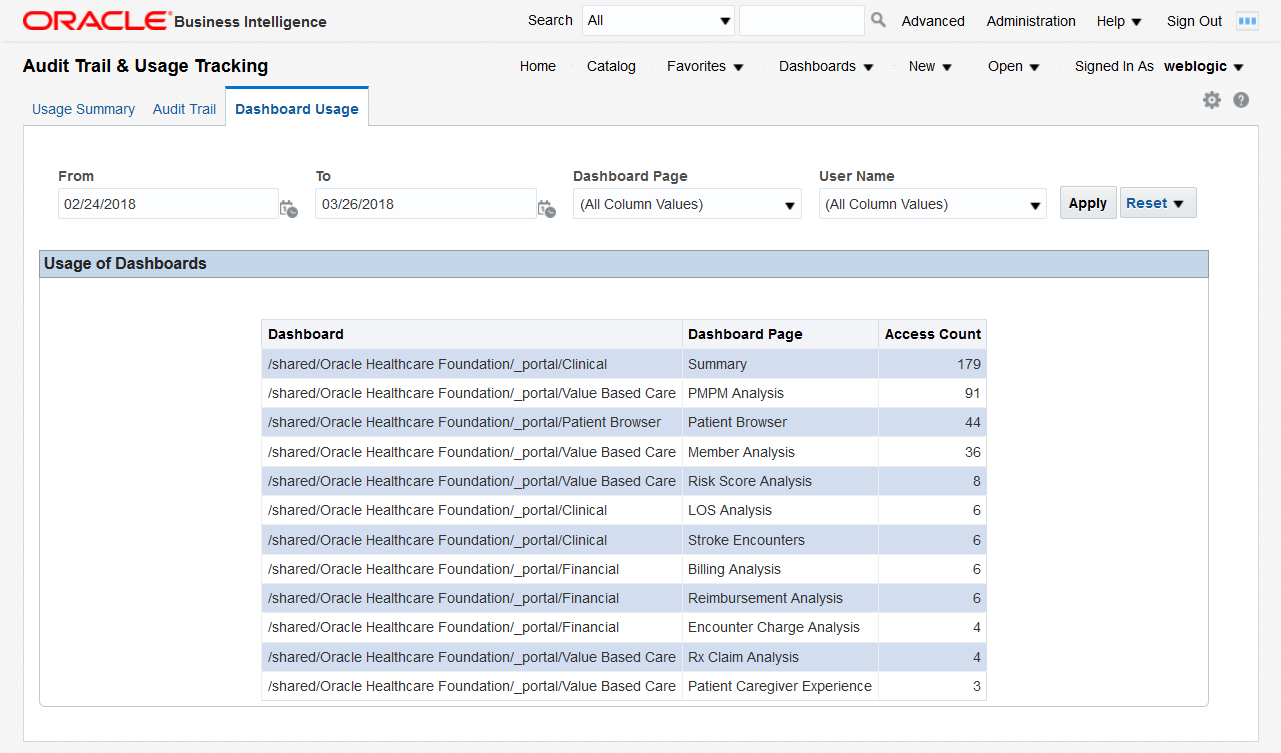1281x753 pixels.
Task: Open the Reset options dropdown
Action: [x=1157, y=203]
